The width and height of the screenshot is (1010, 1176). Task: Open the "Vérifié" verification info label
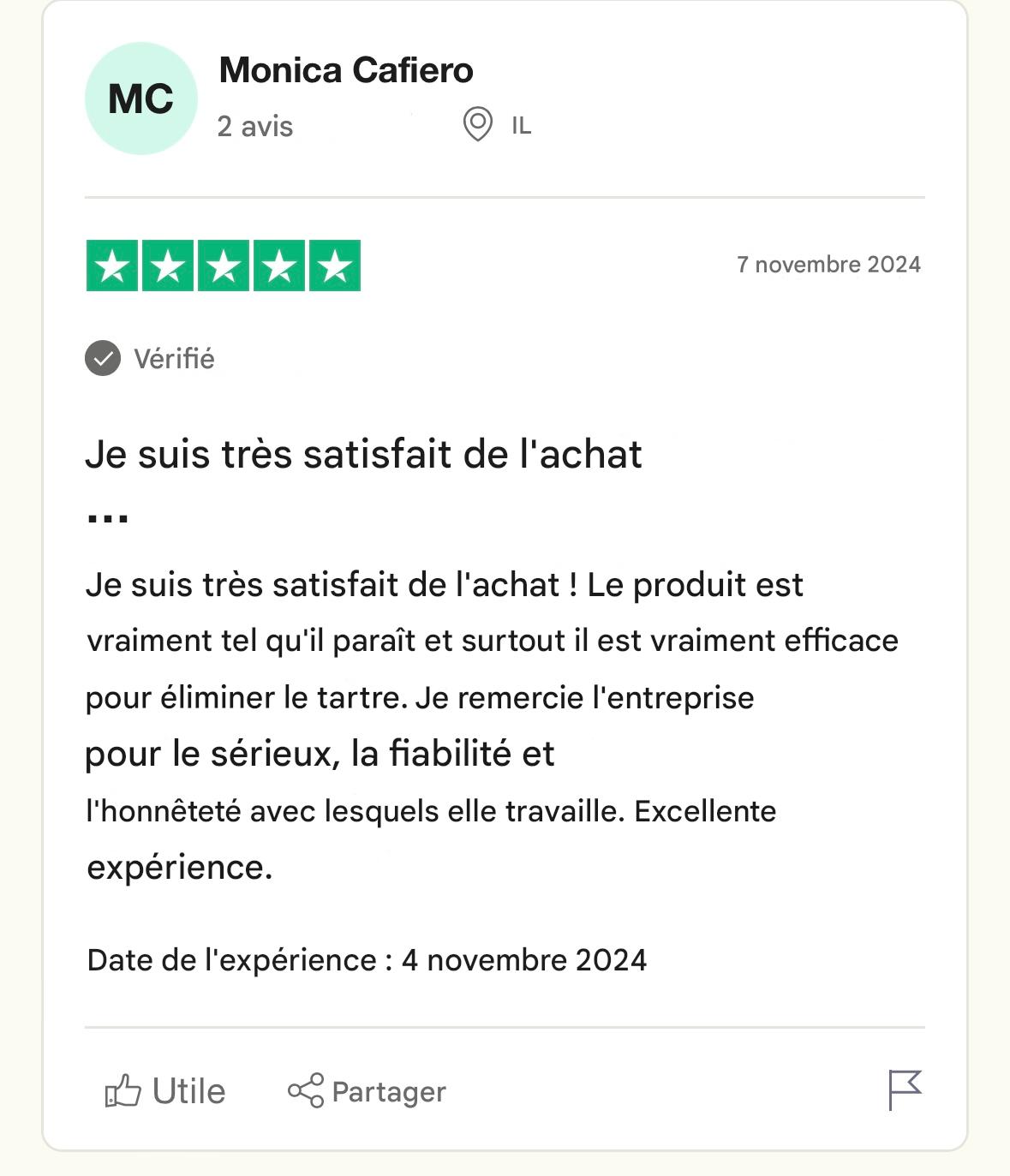[174, 358]
